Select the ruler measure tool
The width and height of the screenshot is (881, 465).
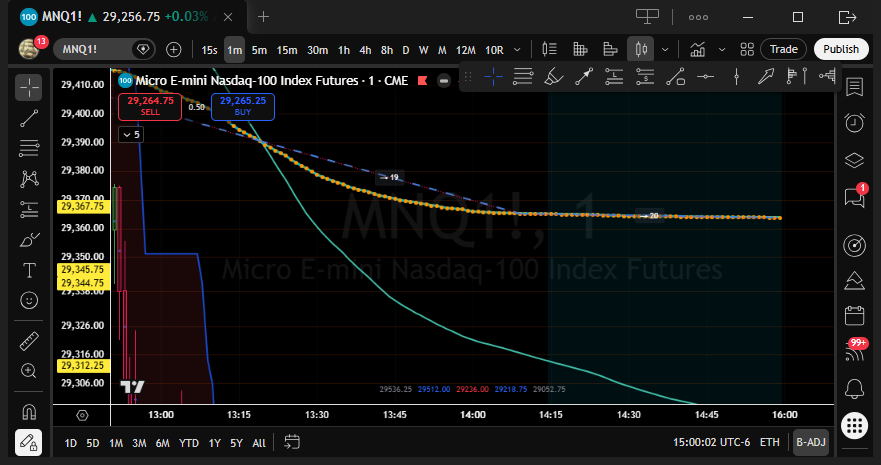click(x=29, y=340)
